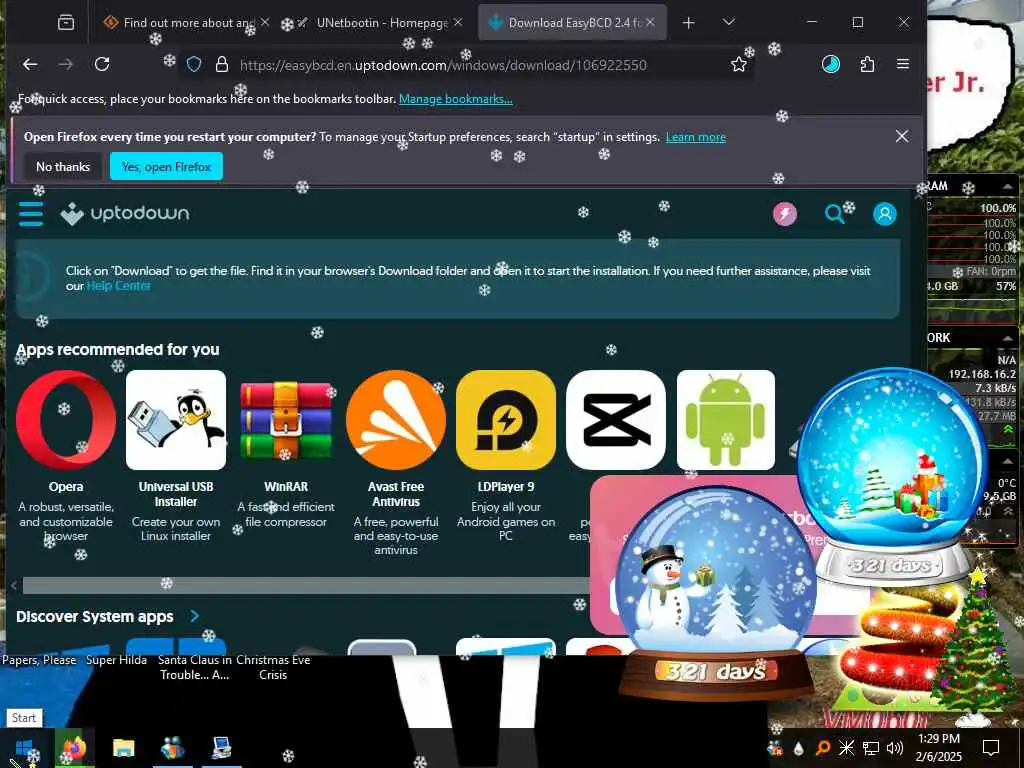Collapse the RAM section in sidebar gadget
This screenshot has width=1024, height=768.
coord(1008,187)
